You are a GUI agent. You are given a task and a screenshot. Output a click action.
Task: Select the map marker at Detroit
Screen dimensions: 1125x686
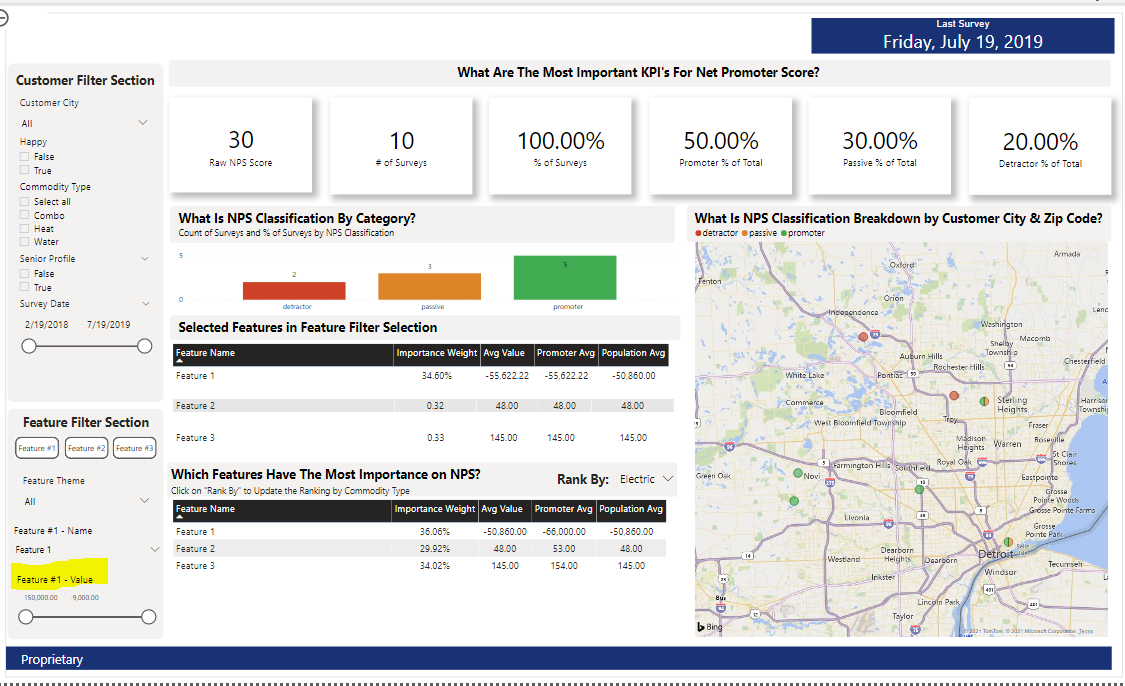[1008, 542]
